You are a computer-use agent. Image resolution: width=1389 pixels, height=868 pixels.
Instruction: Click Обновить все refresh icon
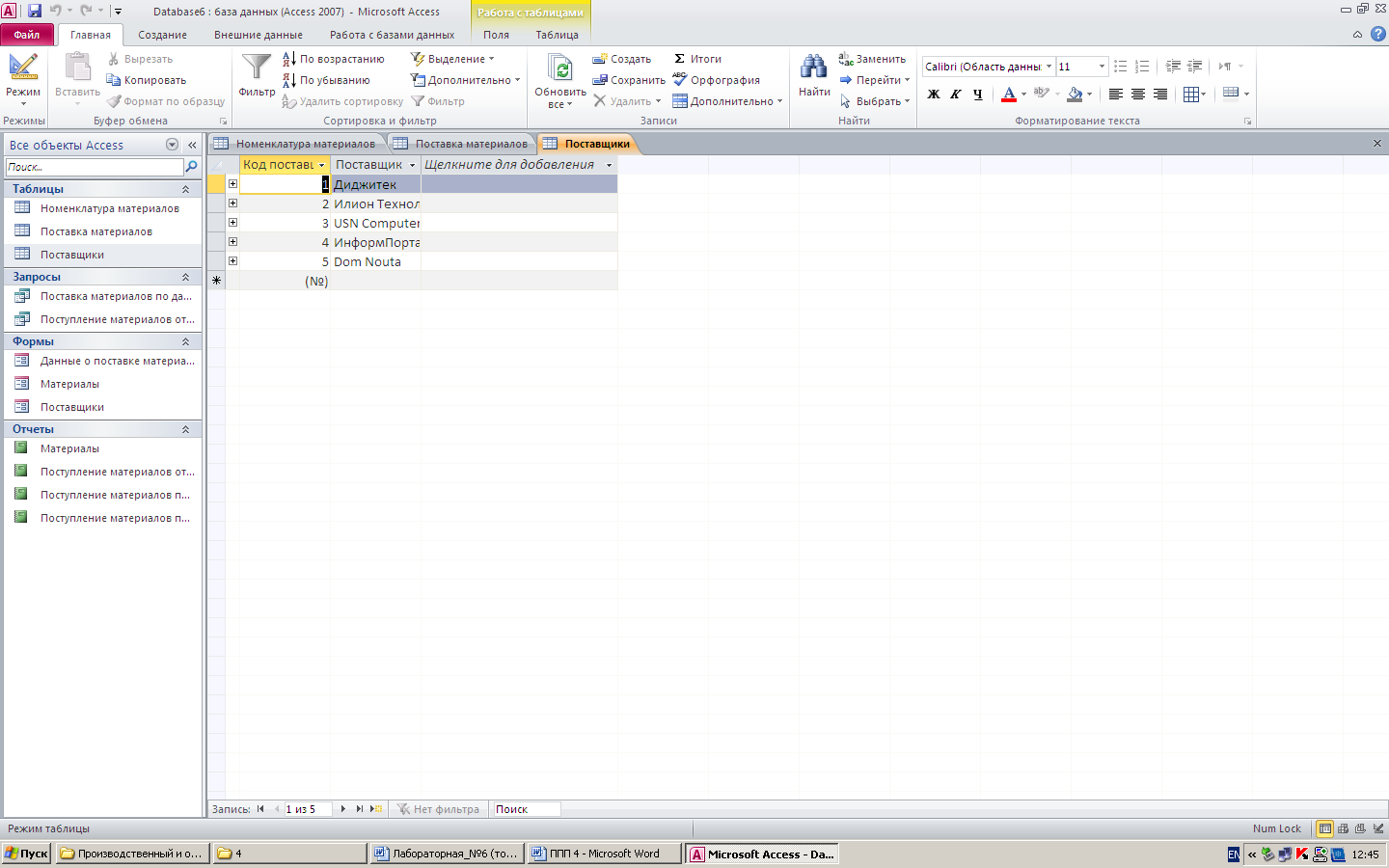point(560,68)
